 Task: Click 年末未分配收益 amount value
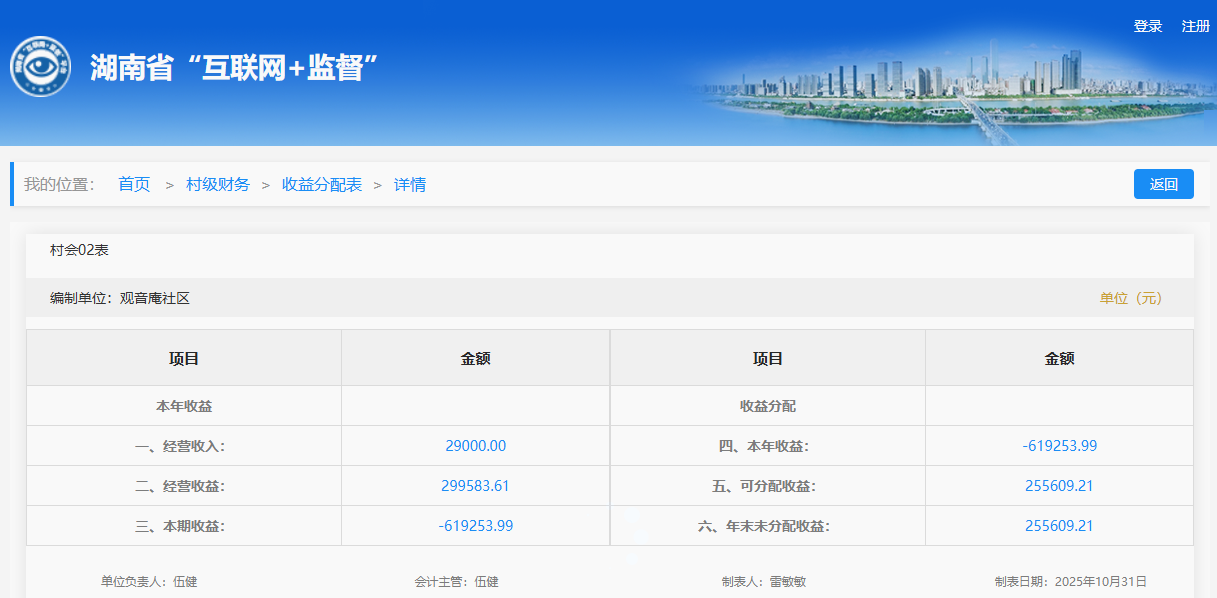1059,526
